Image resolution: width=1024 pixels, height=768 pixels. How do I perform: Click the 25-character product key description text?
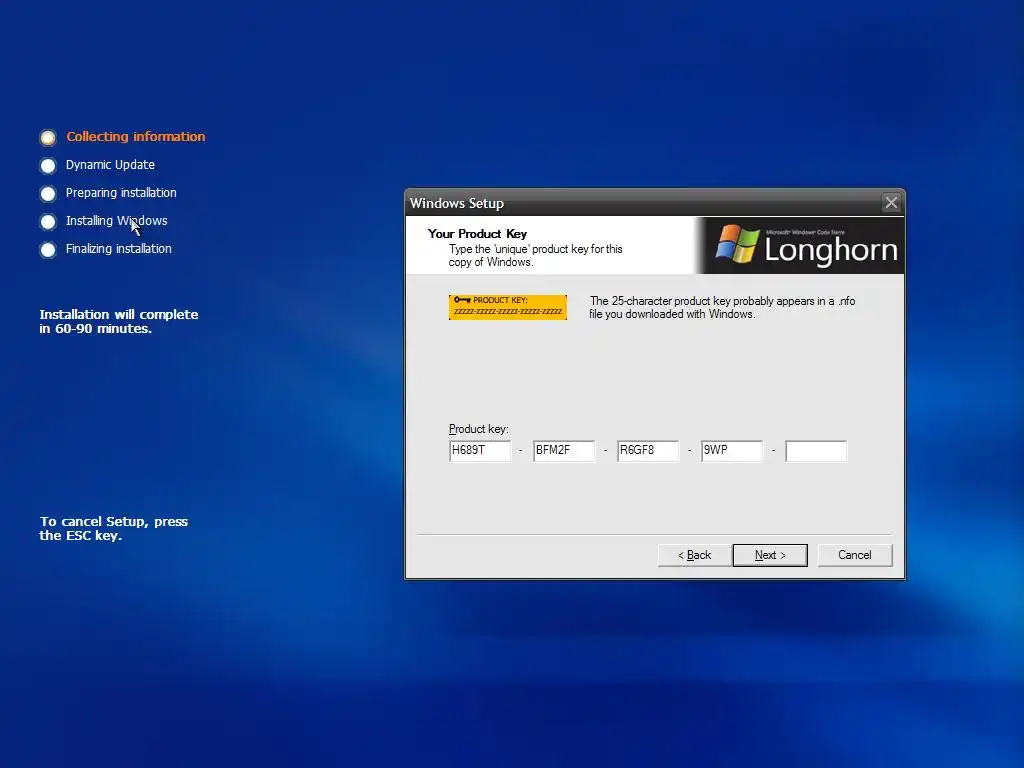[x=722, y=308]
